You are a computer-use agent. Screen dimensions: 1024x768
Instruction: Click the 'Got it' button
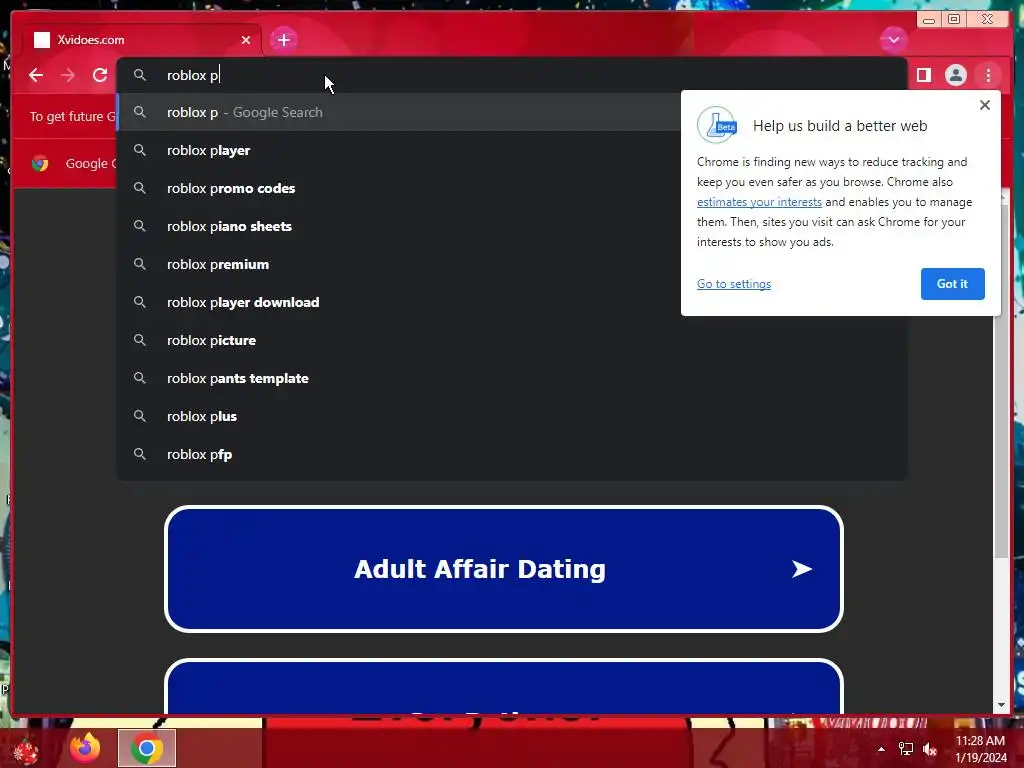pyautogui.click(x=952, y=284)
